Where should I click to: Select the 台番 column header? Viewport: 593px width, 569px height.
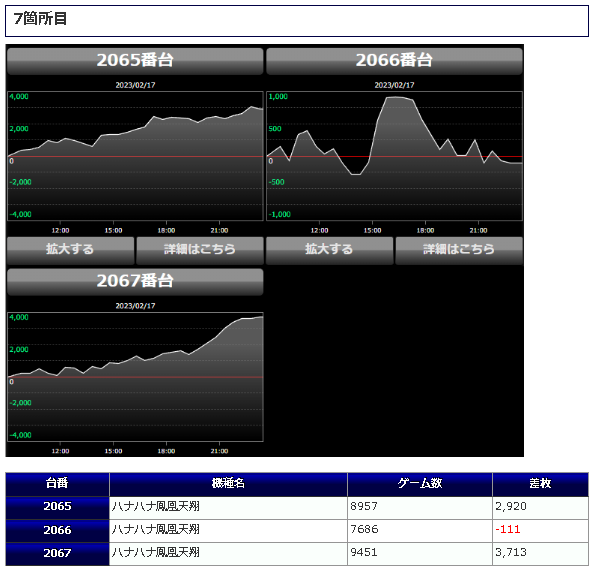coord(57,484)
